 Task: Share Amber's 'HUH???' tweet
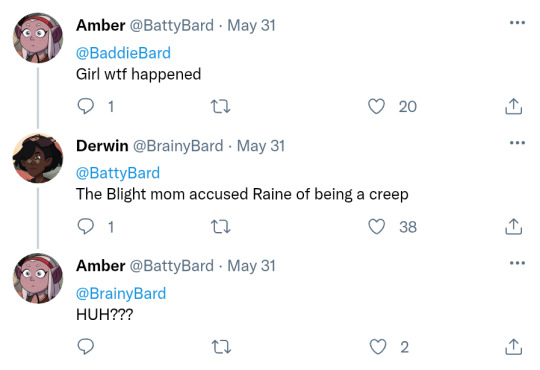[513, 347]
